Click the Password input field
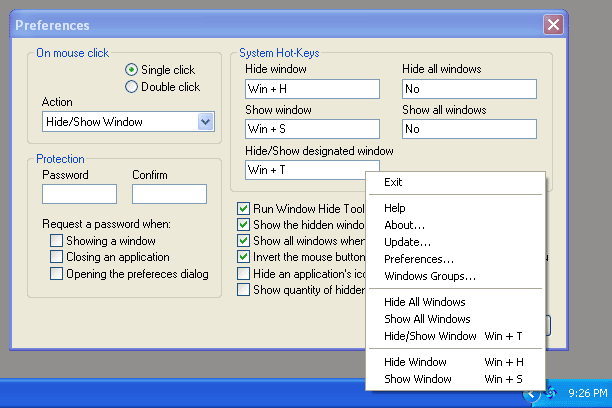The width and height of the screenshot is (612, 408). [80, 194]
